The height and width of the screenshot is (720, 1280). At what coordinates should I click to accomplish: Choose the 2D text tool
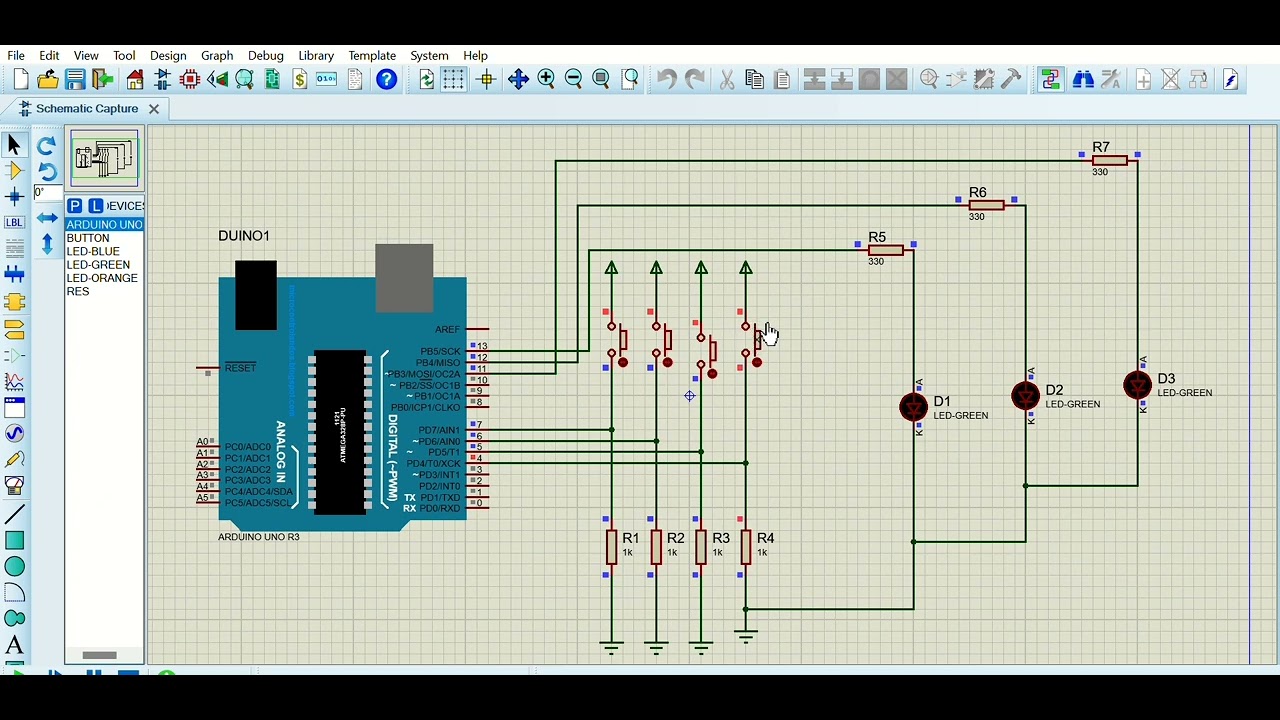coord(14,645)
